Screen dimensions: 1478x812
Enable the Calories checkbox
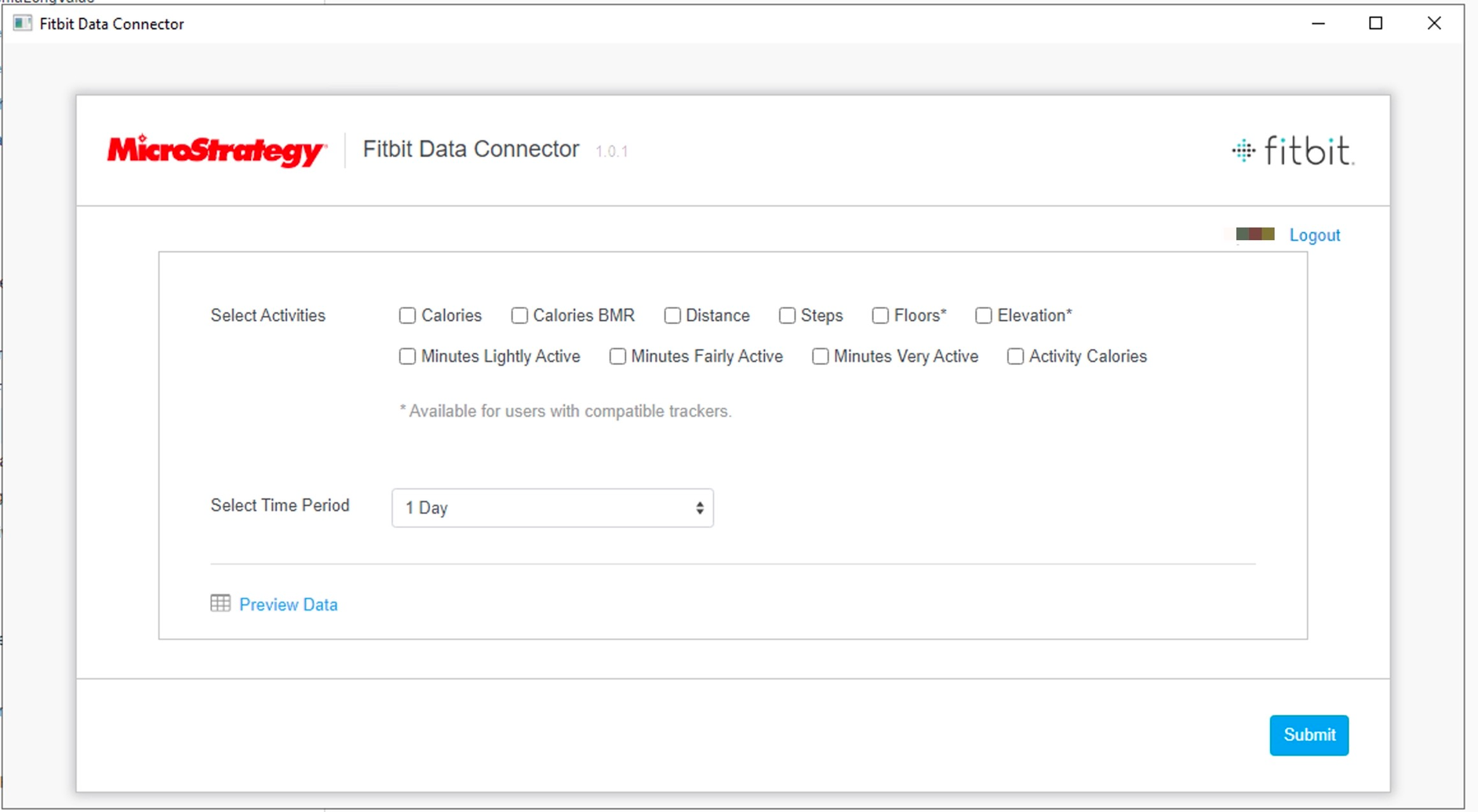pos(407,315)
